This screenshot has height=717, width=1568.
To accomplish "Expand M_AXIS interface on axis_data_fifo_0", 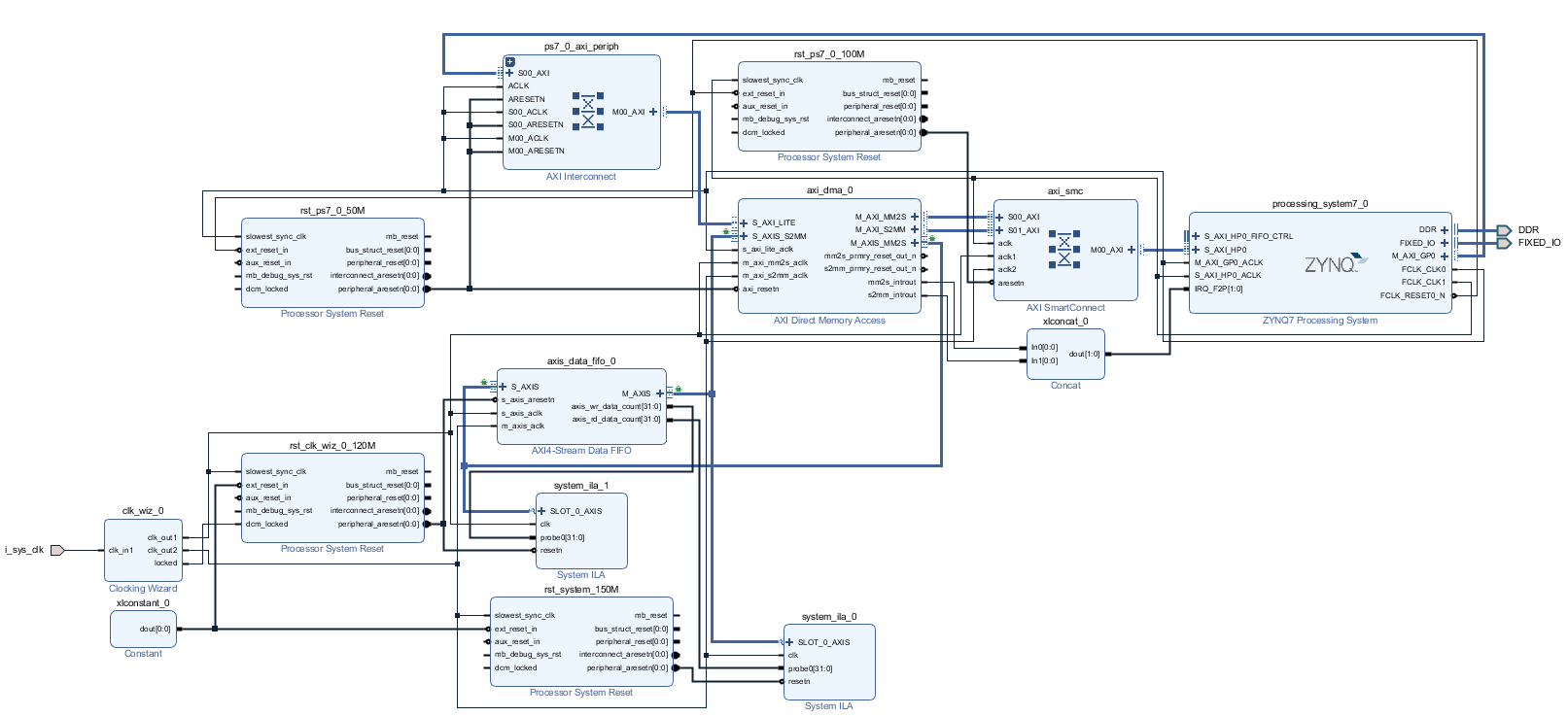I will 660,393.
